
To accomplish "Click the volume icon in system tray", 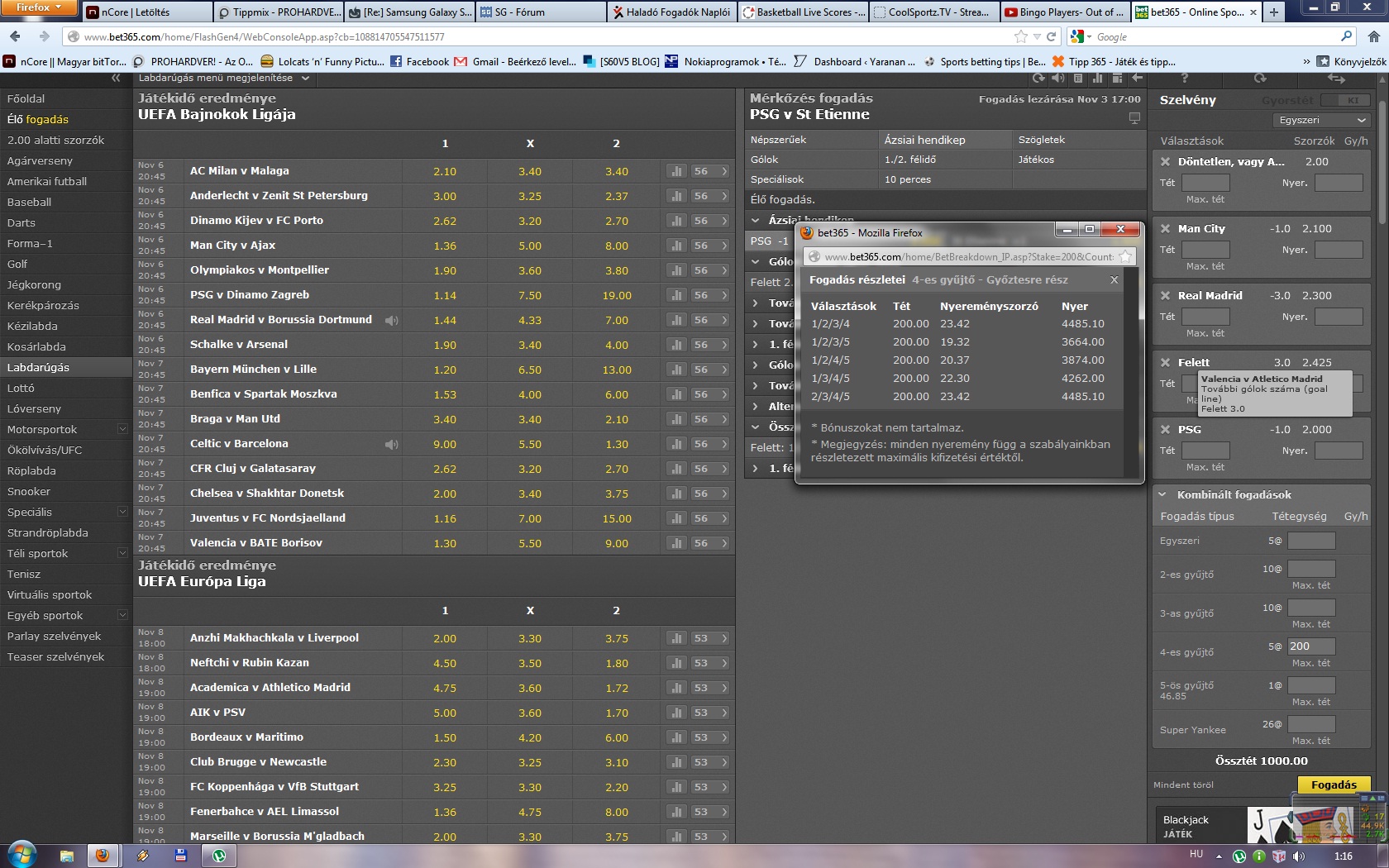I will point(1298,856).
